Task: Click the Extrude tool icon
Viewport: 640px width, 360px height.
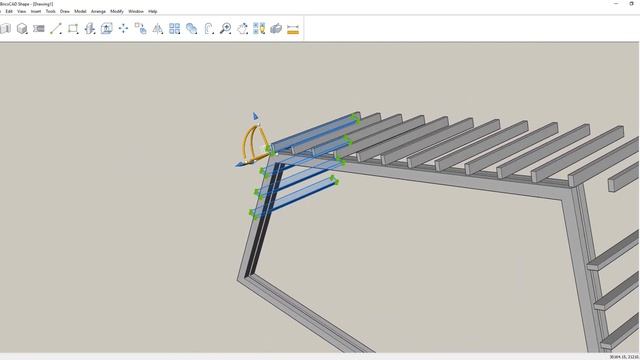Action: (90, 28)
